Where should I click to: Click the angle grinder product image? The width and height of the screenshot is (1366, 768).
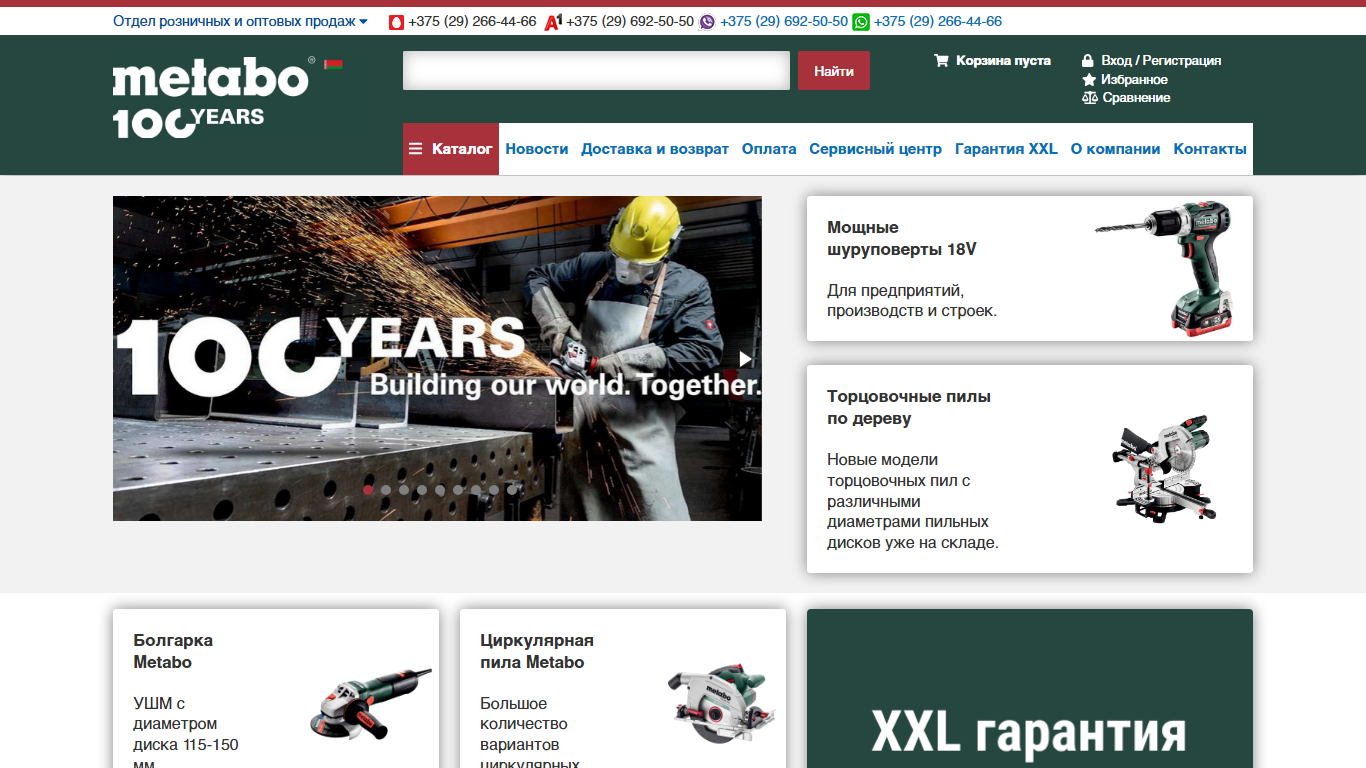371,703
